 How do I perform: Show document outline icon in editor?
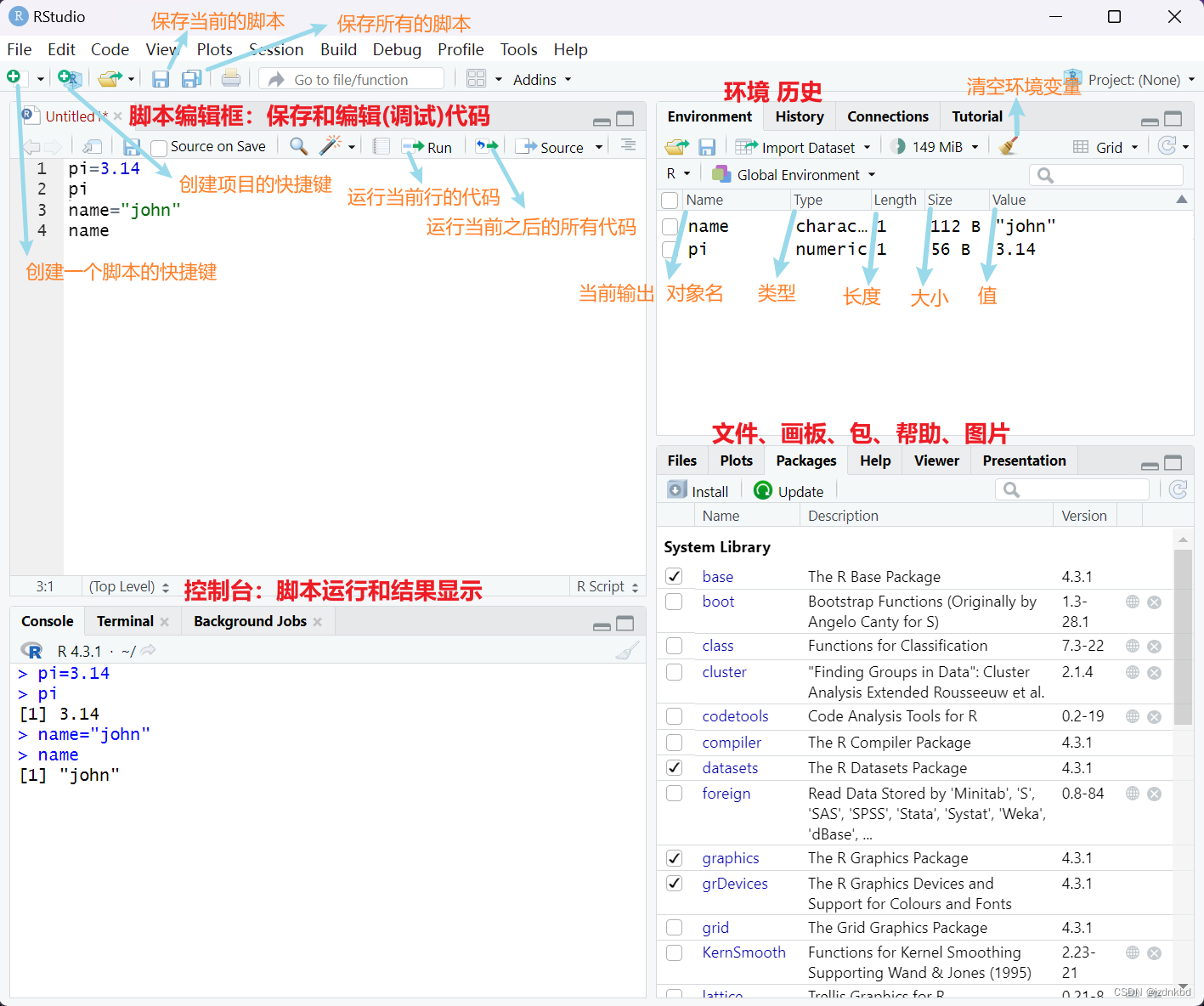click(628, 145)
